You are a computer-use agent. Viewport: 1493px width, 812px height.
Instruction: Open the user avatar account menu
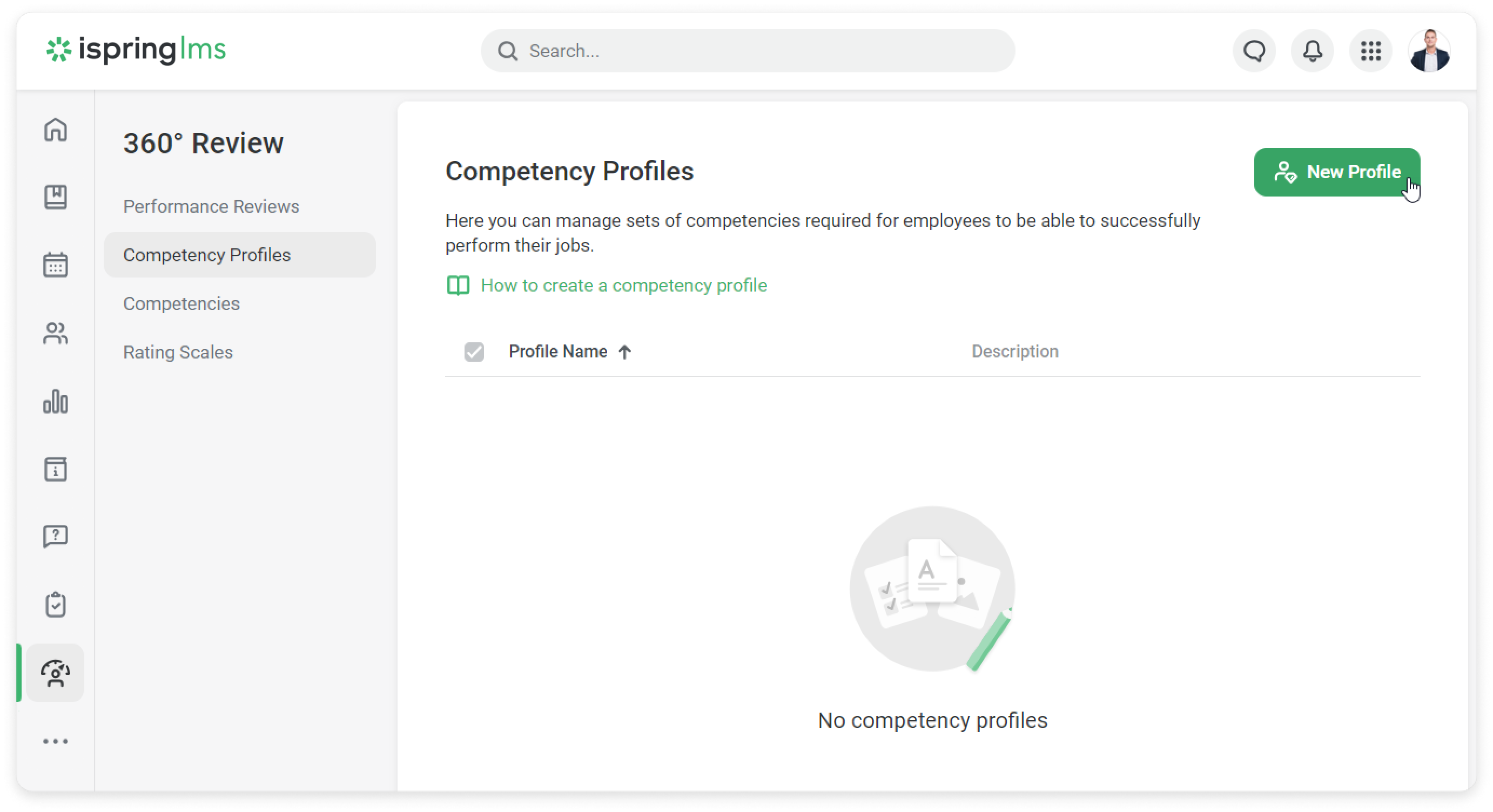1429,51
